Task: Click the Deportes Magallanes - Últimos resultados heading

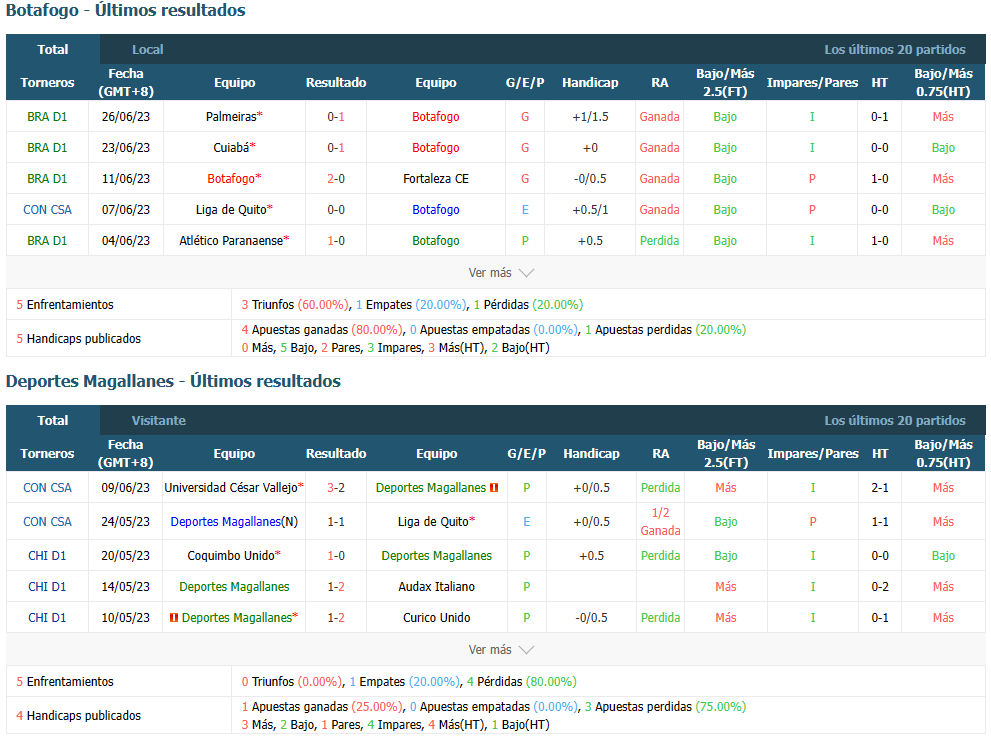Action: (173, 381)
